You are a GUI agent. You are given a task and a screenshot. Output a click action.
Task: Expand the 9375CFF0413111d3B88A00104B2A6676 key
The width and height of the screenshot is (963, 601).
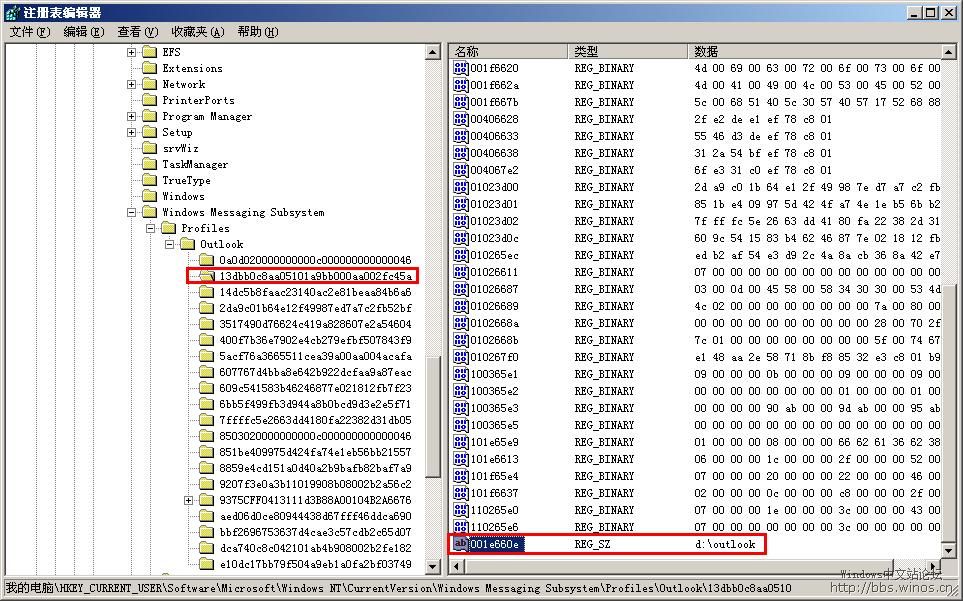tap(188, 500)
